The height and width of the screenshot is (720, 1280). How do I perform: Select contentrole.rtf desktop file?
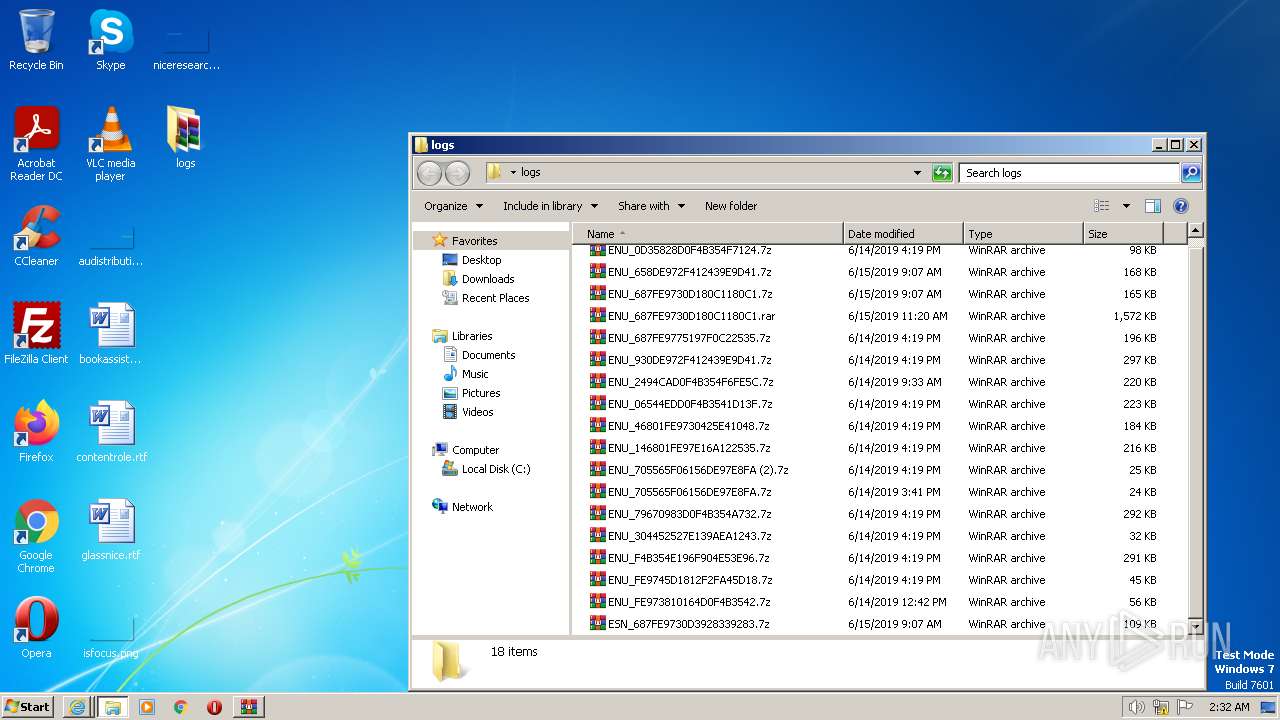[111, 432]
